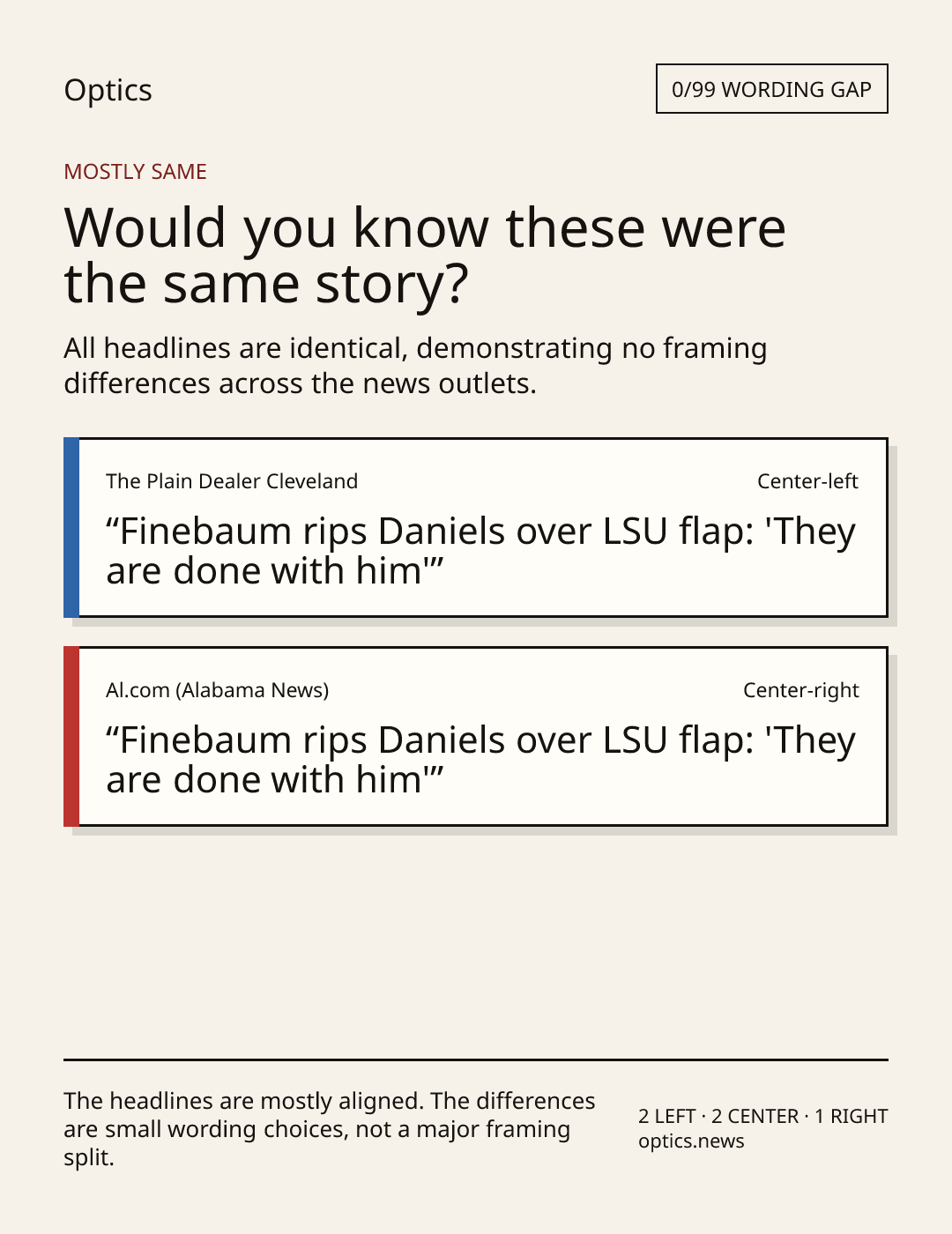Open the Al.com (Alabama News) headline card
952x1234 pixels.
(x=475, y=736)
